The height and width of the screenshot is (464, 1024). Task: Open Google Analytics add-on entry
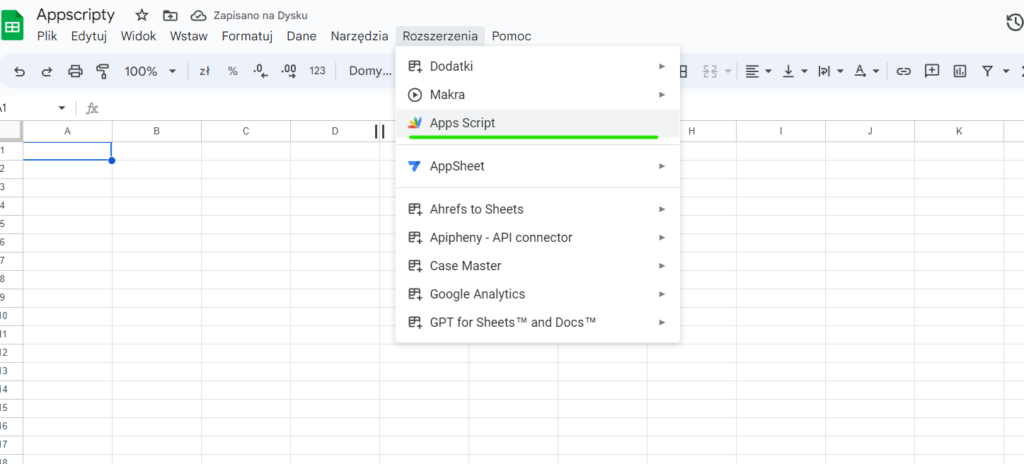537,294
